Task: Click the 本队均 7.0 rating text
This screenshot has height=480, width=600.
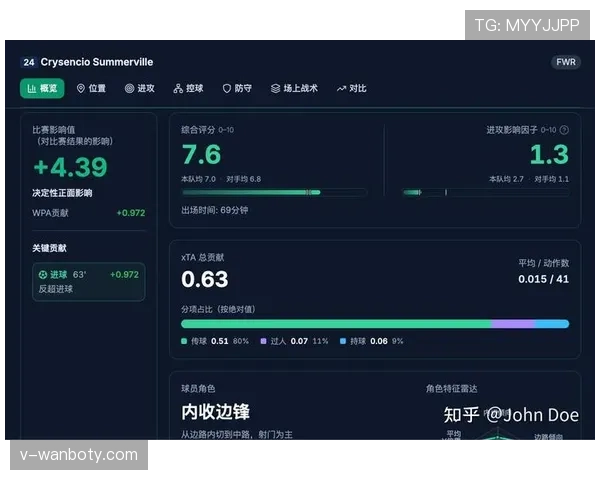Action: 199,179
